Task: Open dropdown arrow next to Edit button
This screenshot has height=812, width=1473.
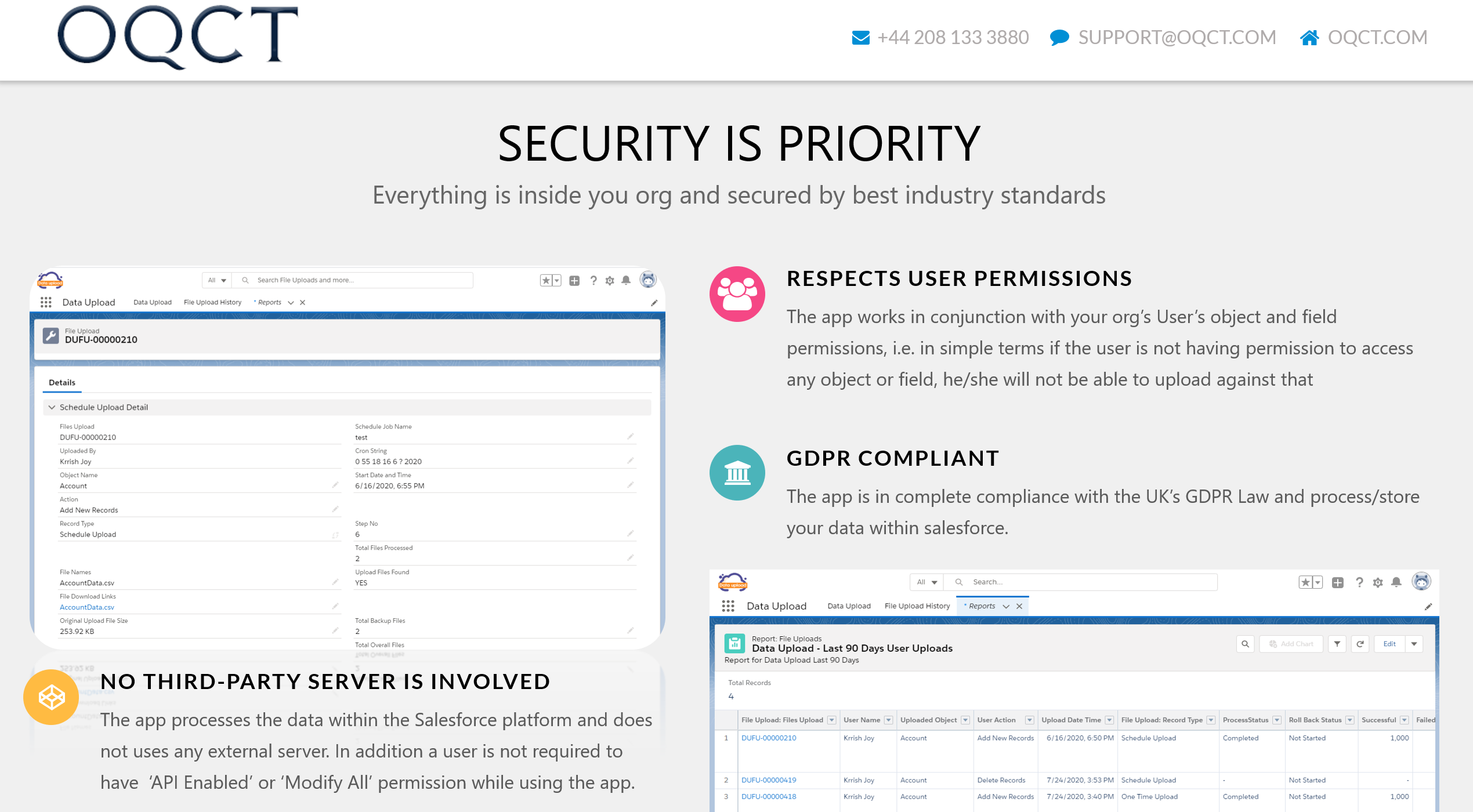Action: [1414, 644]
